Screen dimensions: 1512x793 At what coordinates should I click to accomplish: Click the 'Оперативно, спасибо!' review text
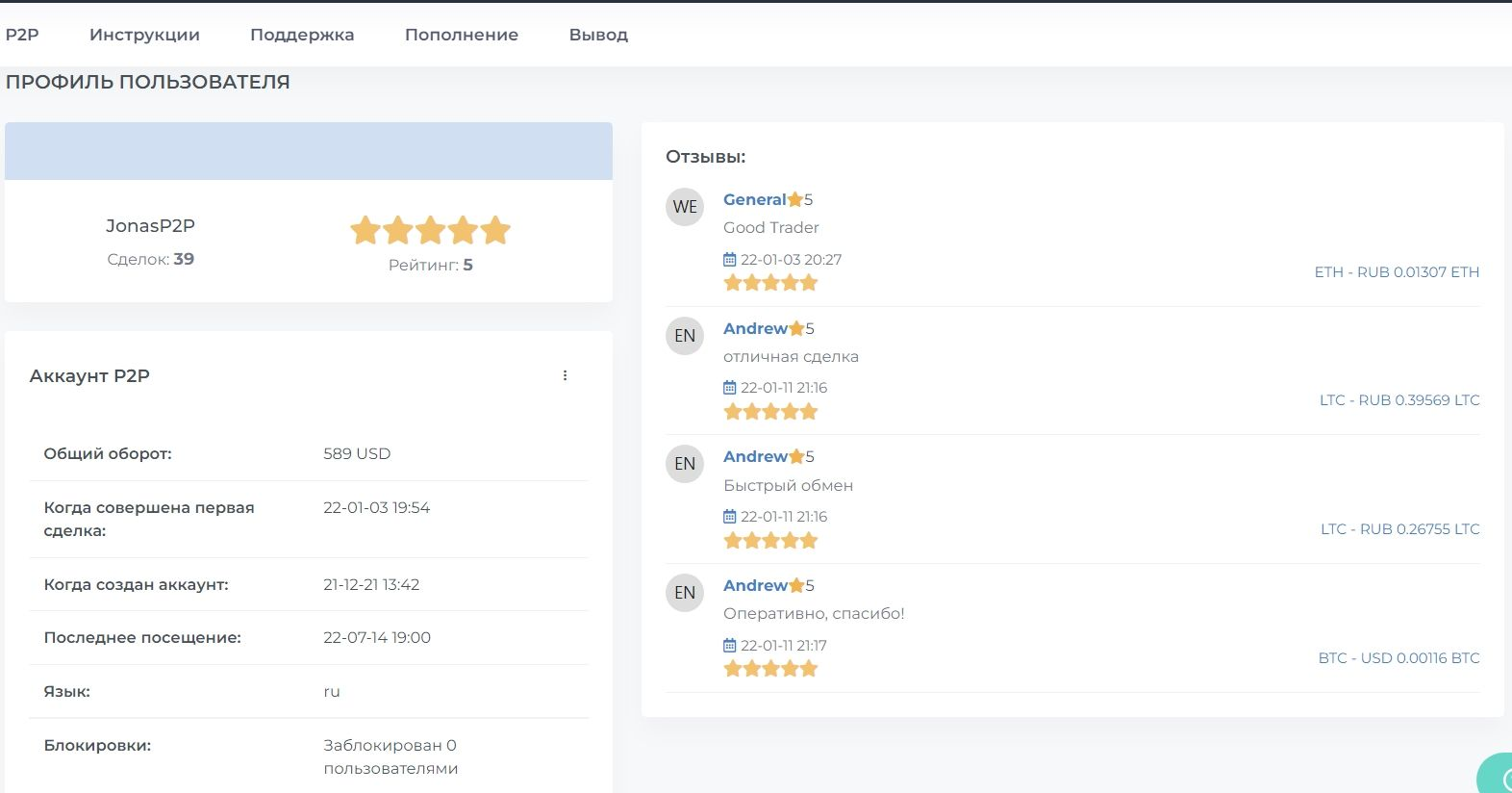pos(814,613)
